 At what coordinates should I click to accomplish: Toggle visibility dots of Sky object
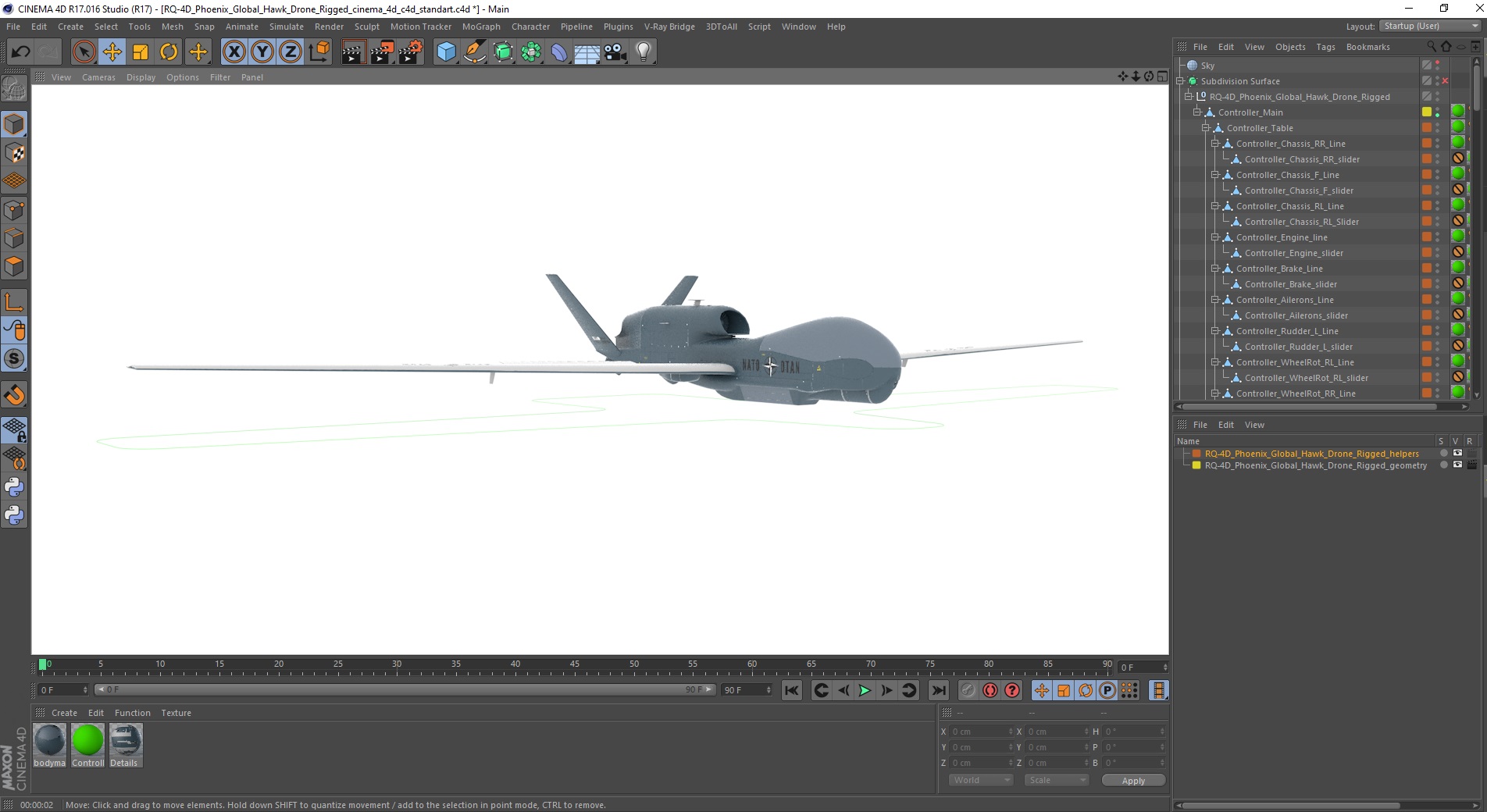click(1438, 66)
